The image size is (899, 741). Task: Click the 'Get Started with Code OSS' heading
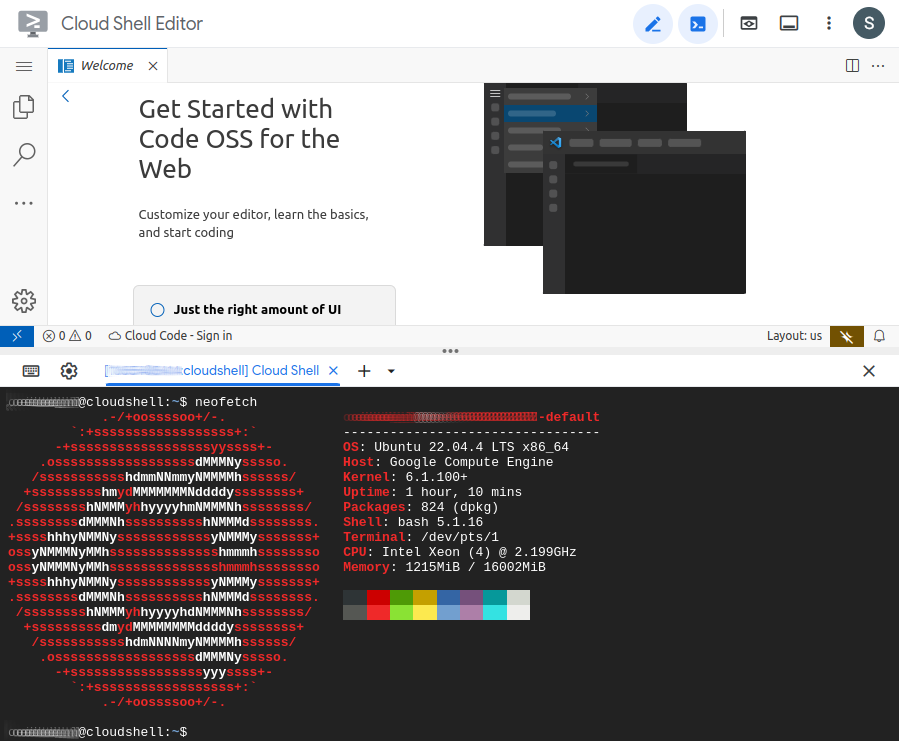pos(239,139)
